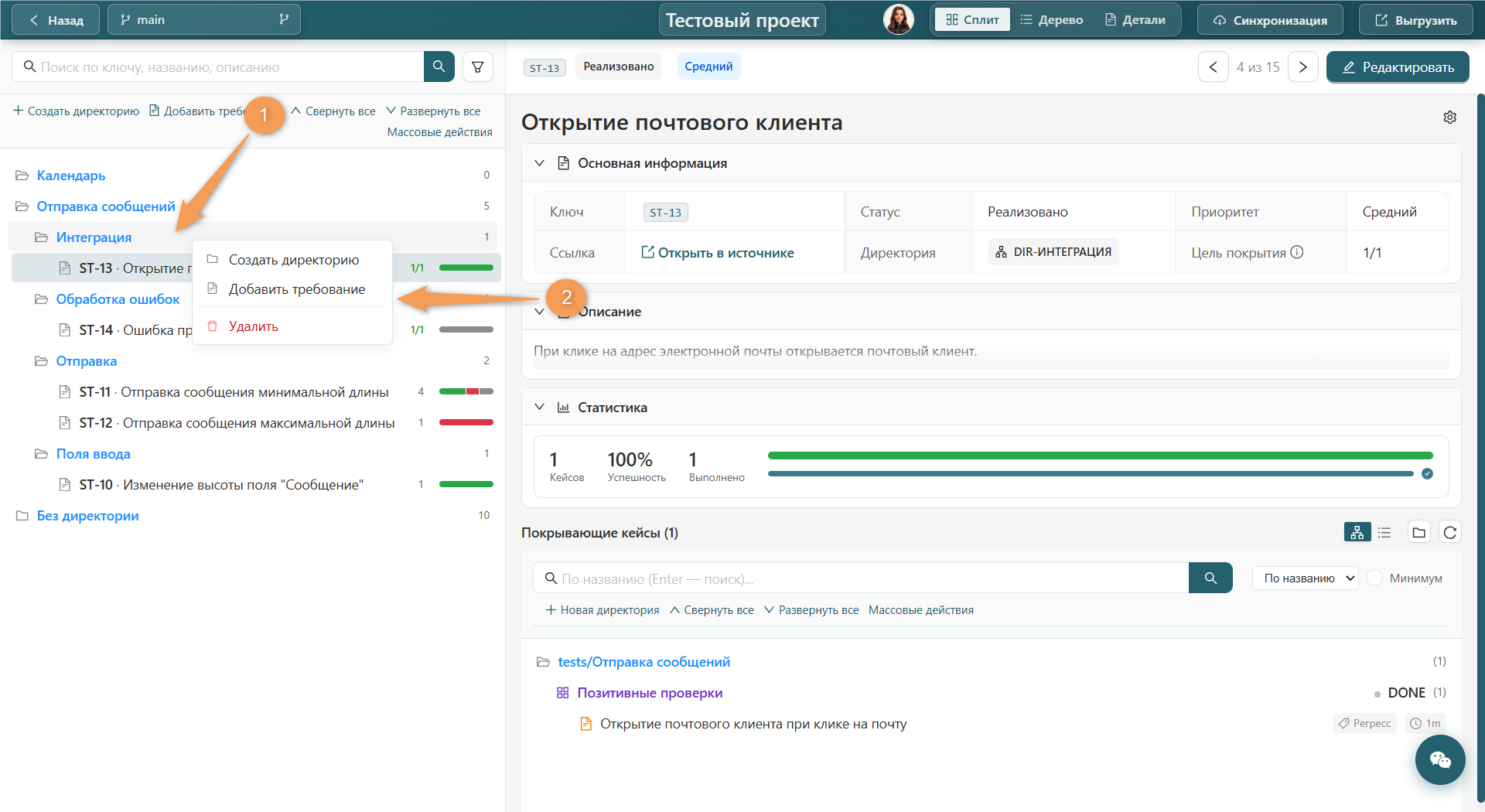This screenshot has width=1485, height=812.
Task: Switch covering cases to list view icon
Action: click(1384, 532)
